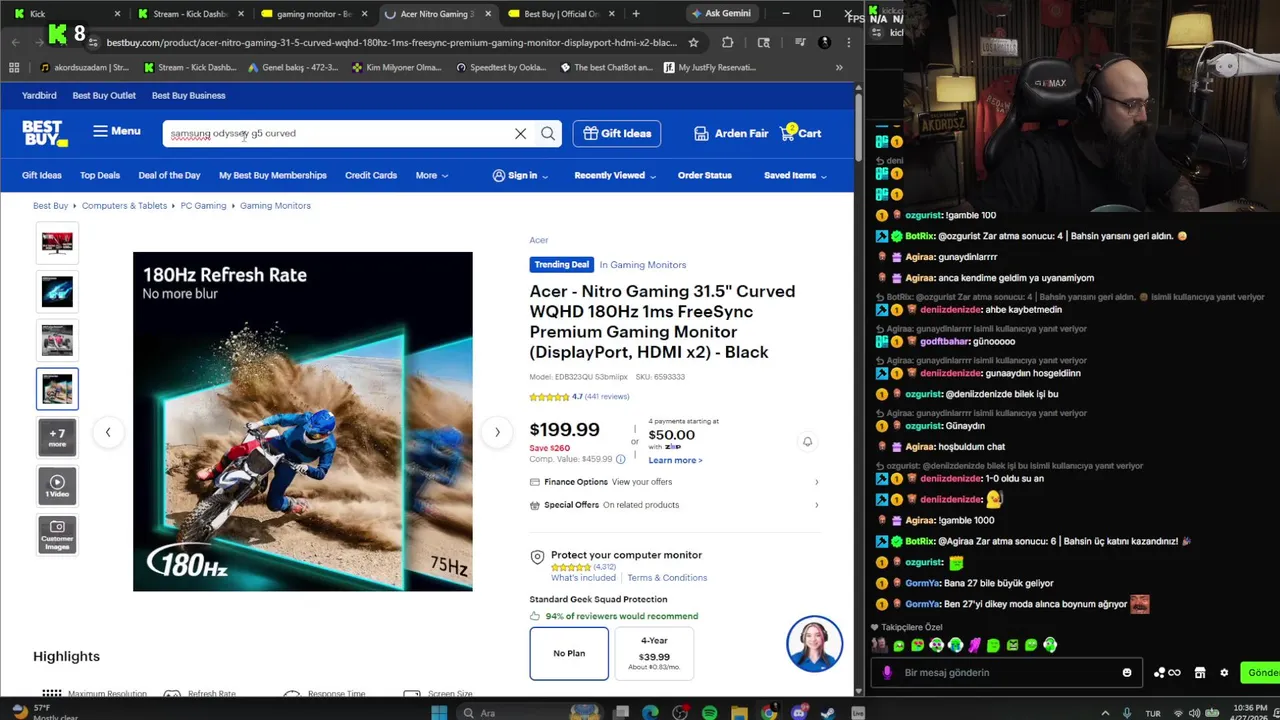
Task: Open the Arden Fair store locator
Action: pos(731,133)
